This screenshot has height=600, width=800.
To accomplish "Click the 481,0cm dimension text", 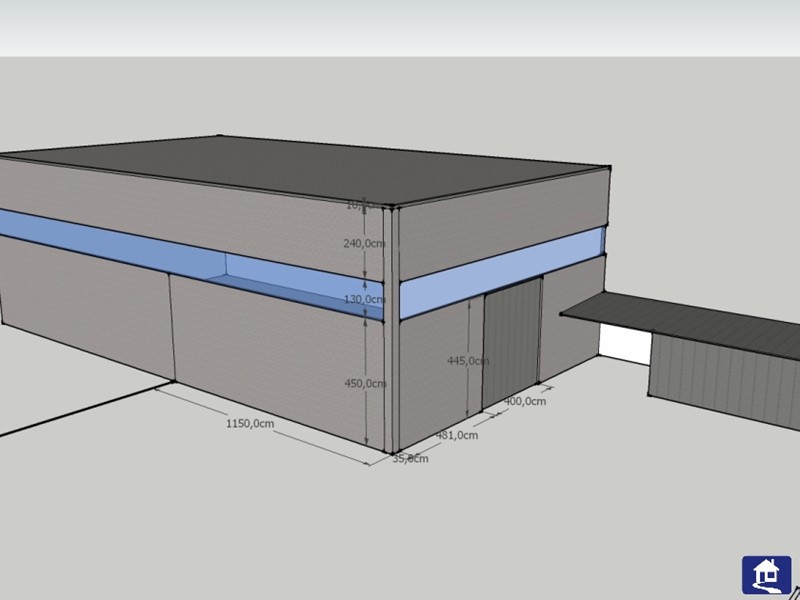I will pyautogui.click(x=457, y=435).
